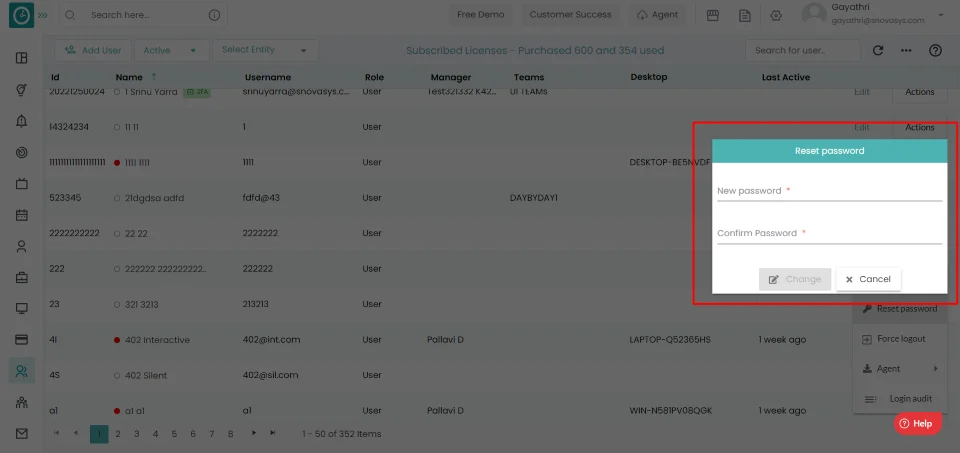Image resolution: width=960 pixels, height=453 pixels.
Task: Open the briefcase projects sidebar icon
Action: pyautogui.click(x=21, y=277)
